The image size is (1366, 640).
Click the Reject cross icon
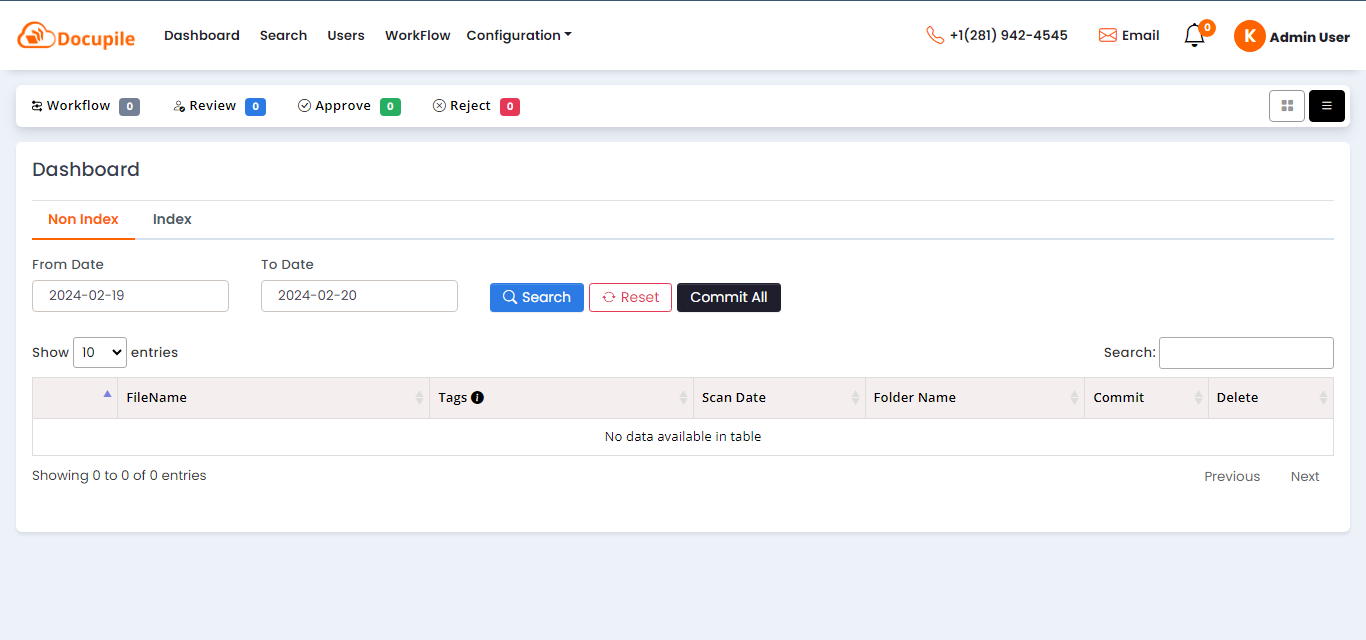439,106
